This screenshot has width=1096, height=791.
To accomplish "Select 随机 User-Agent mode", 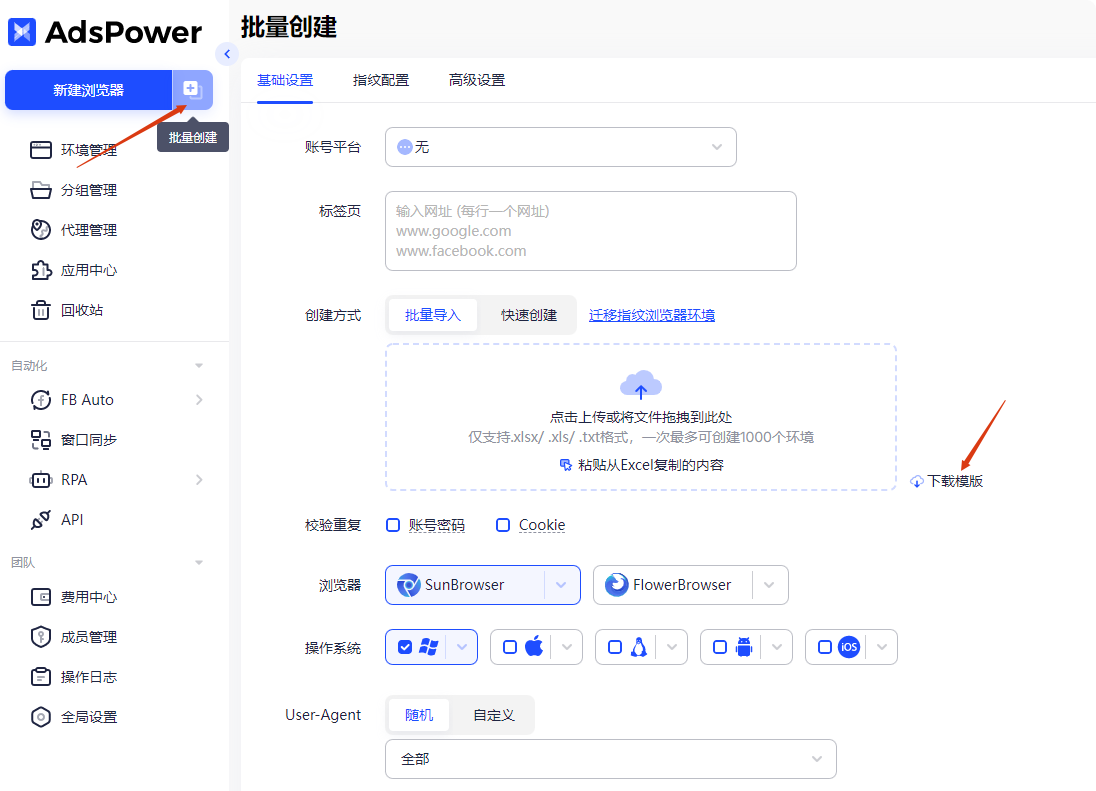I will [419, 715].
